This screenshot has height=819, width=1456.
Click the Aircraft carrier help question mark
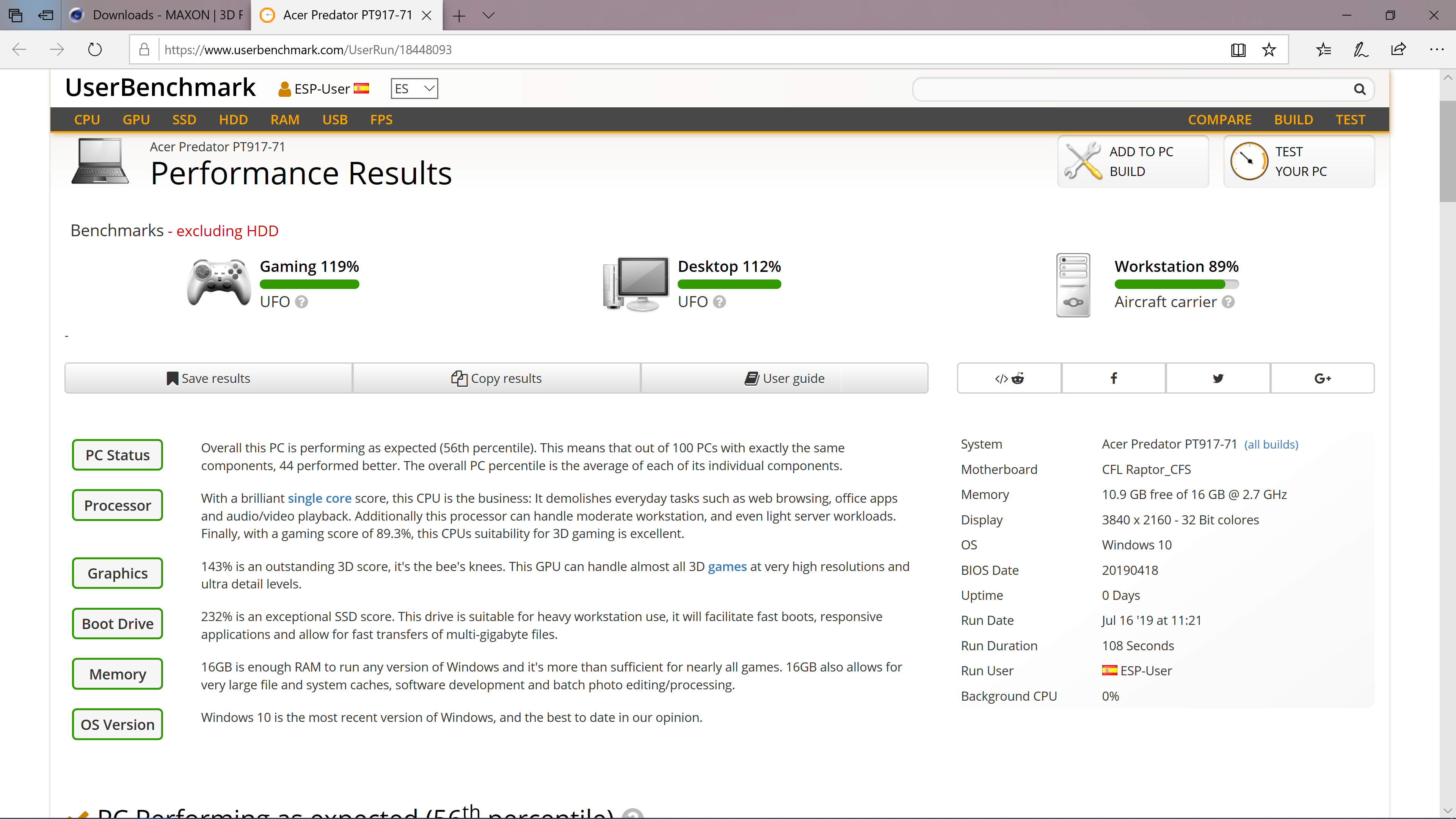click(1228, 302)
